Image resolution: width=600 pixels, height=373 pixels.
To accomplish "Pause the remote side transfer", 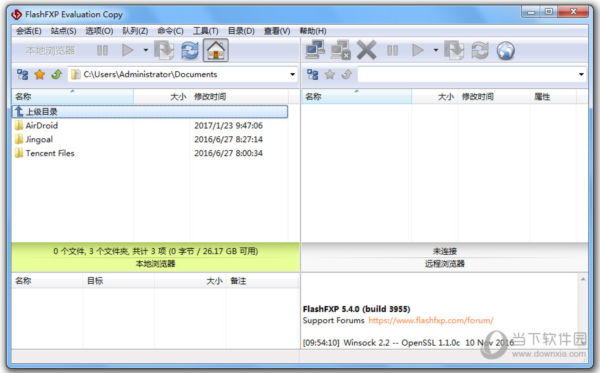I will click(393, 50).
